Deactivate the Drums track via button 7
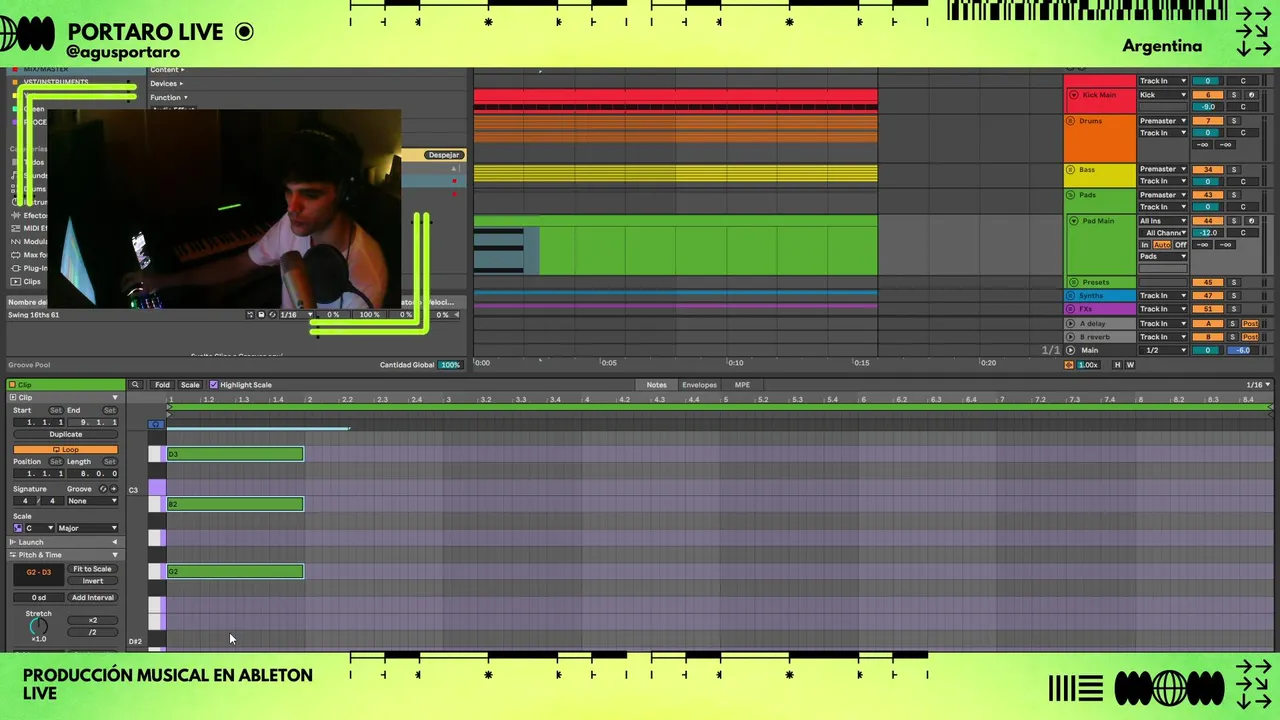The height and width of the screenshot is (720, 1280). coord(1208,121)
